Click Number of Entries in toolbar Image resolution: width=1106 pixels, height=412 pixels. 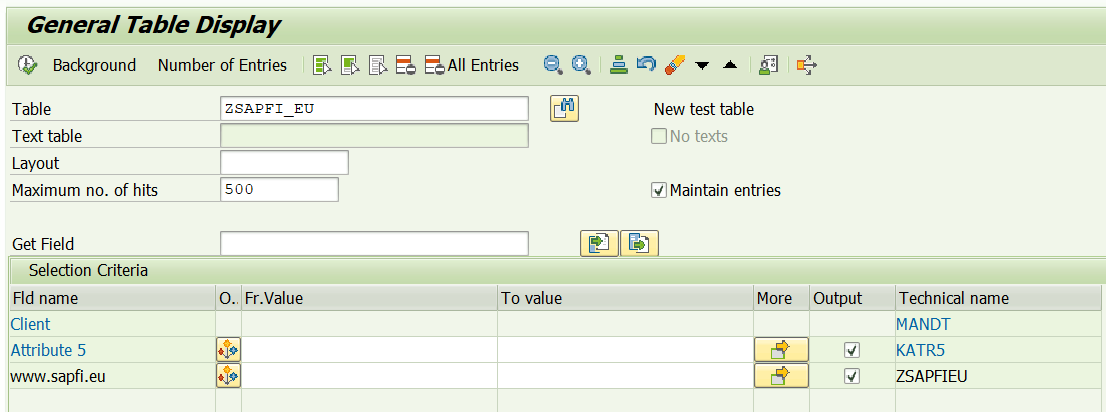(x=222, y=65)
